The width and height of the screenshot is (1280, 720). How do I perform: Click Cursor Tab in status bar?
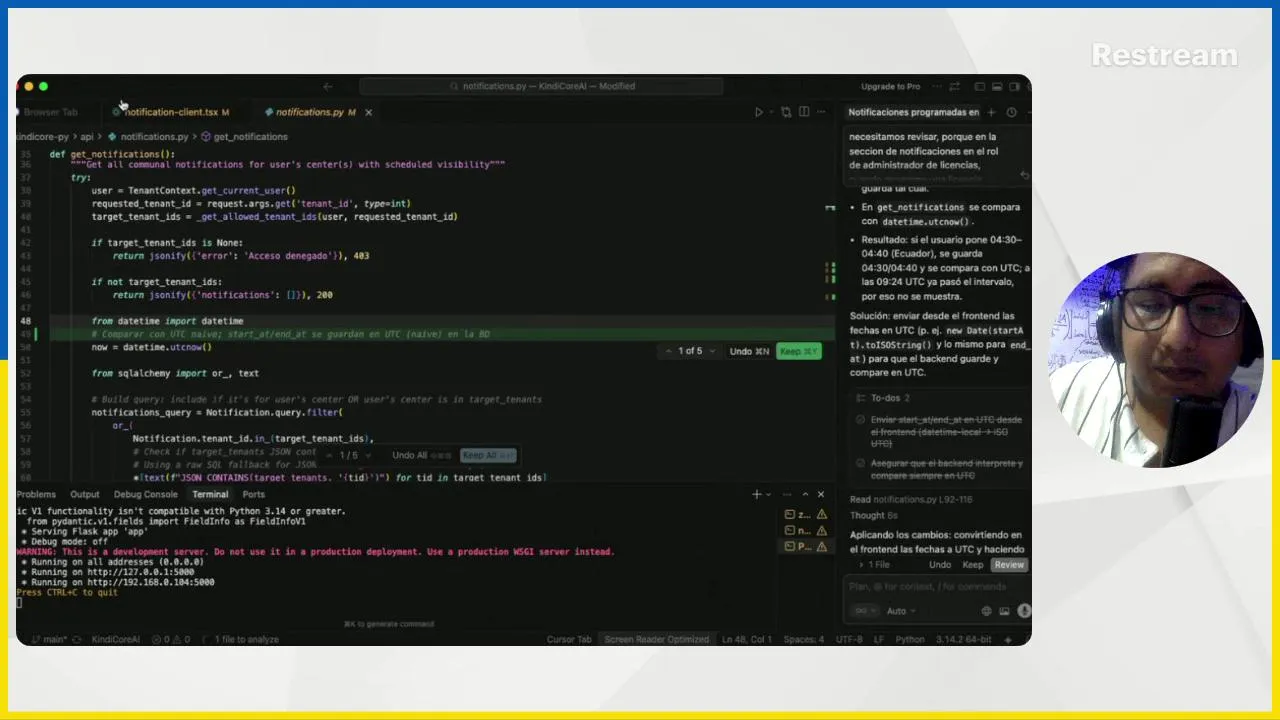[569, 639]
